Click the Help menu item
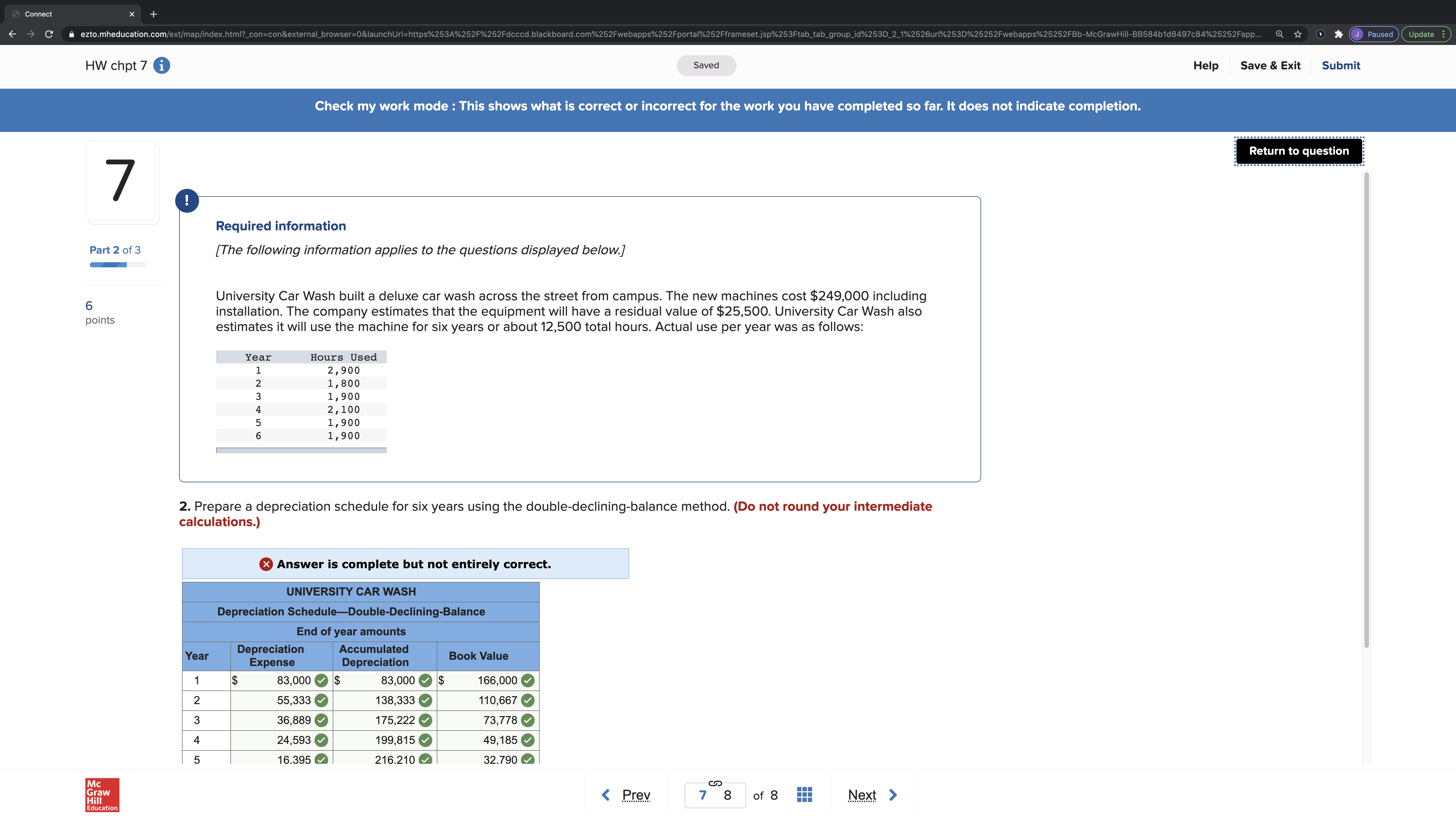This screenshot has width=1456, height=819. [x=1206, y=66]
